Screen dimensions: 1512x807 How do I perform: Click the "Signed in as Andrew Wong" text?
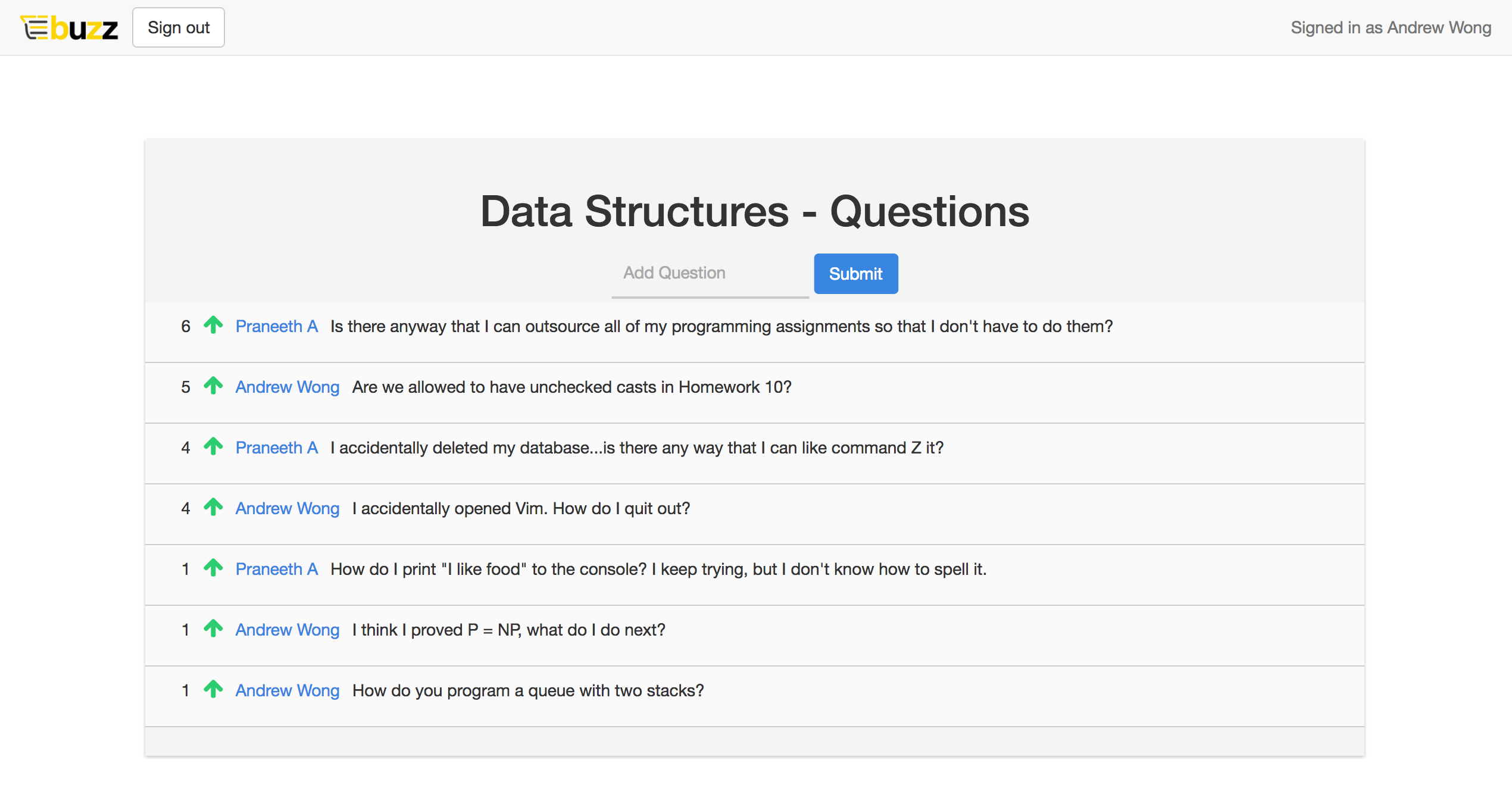coord(1391,28)
